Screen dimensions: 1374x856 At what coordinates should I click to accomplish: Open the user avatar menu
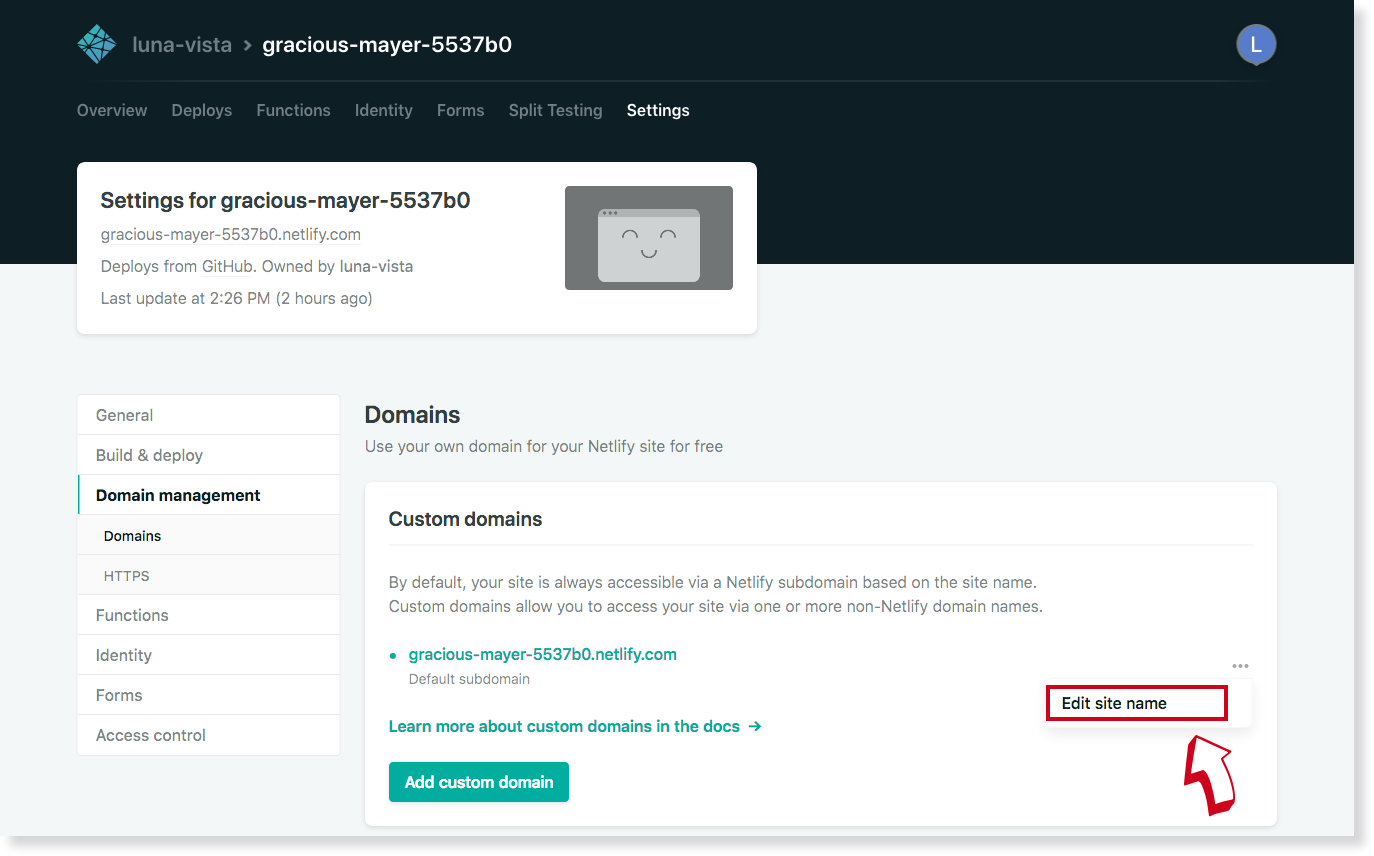pos(1256,44)
